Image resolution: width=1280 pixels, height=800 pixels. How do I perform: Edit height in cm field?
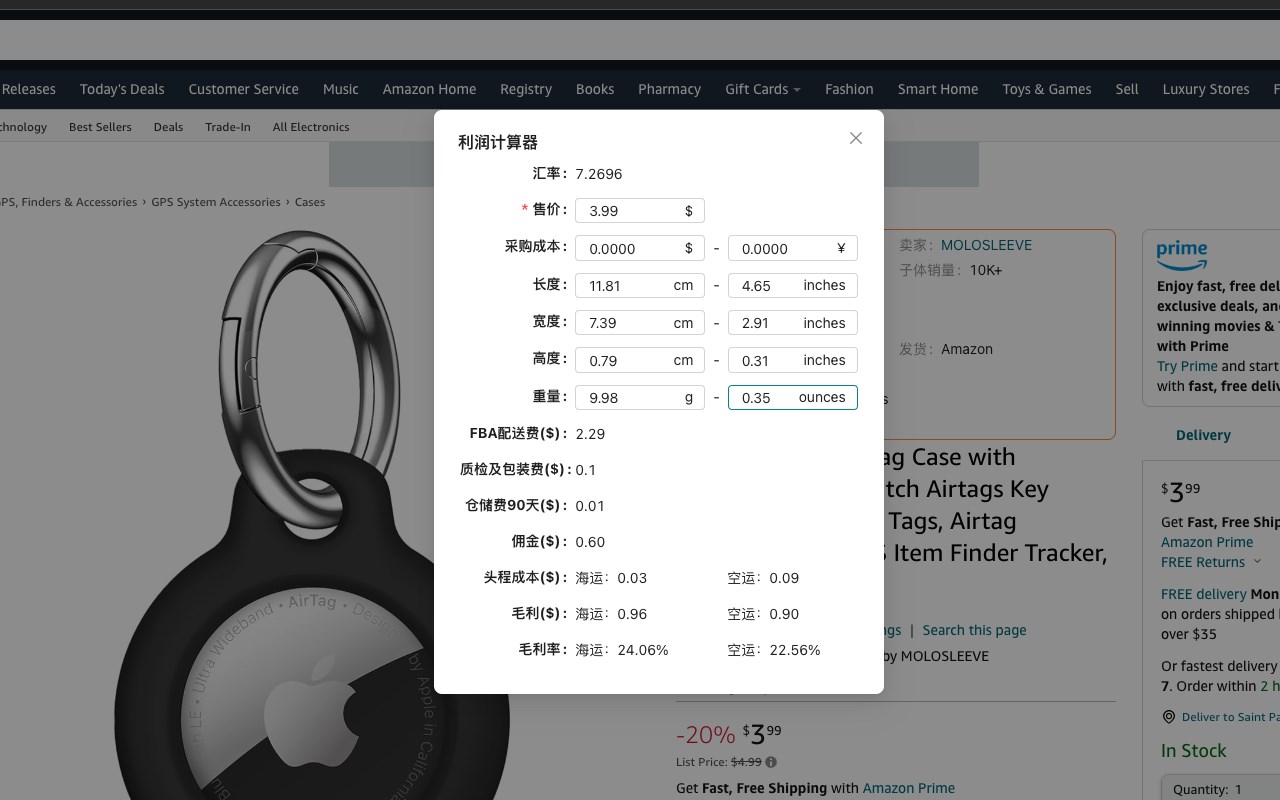click(640, 360)
